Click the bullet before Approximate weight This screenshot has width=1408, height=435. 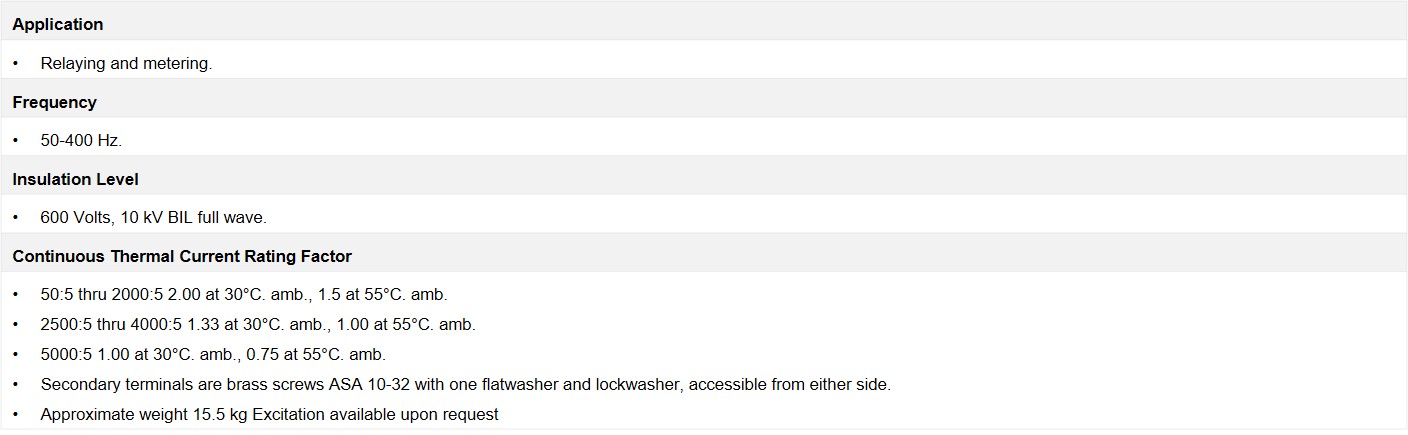coord(16,414)
